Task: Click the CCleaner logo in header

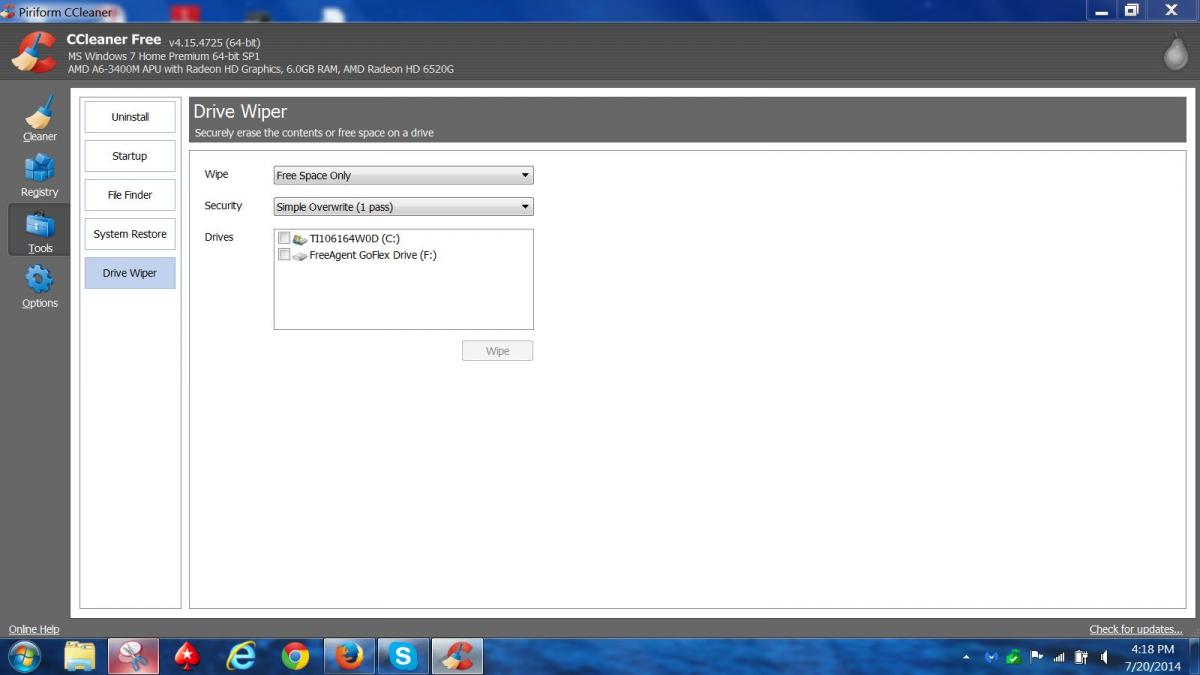Action: (x=34, y=52)
